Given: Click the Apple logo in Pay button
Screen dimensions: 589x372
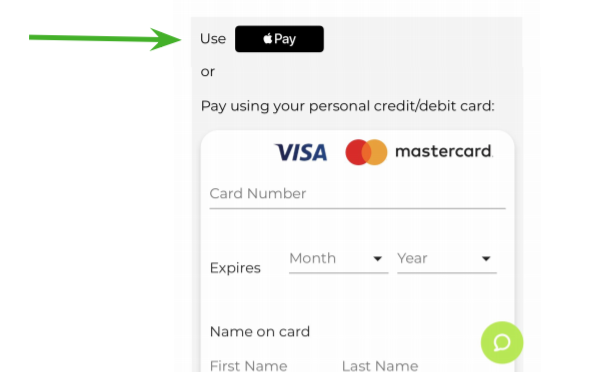Looking at the screenshot, I should click(x=267, y=38).
